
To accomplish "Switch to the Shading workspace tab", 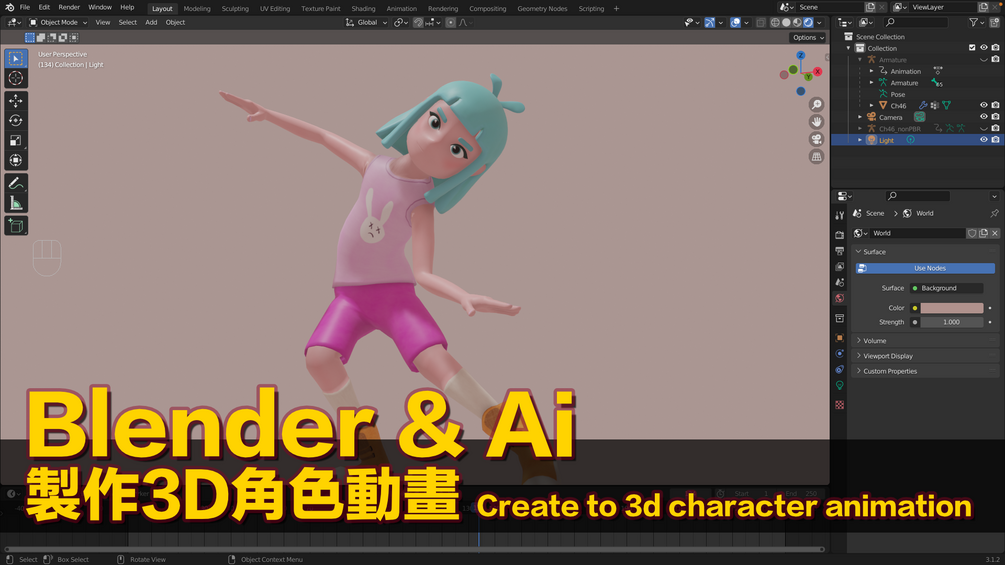I will pos(363,8).
